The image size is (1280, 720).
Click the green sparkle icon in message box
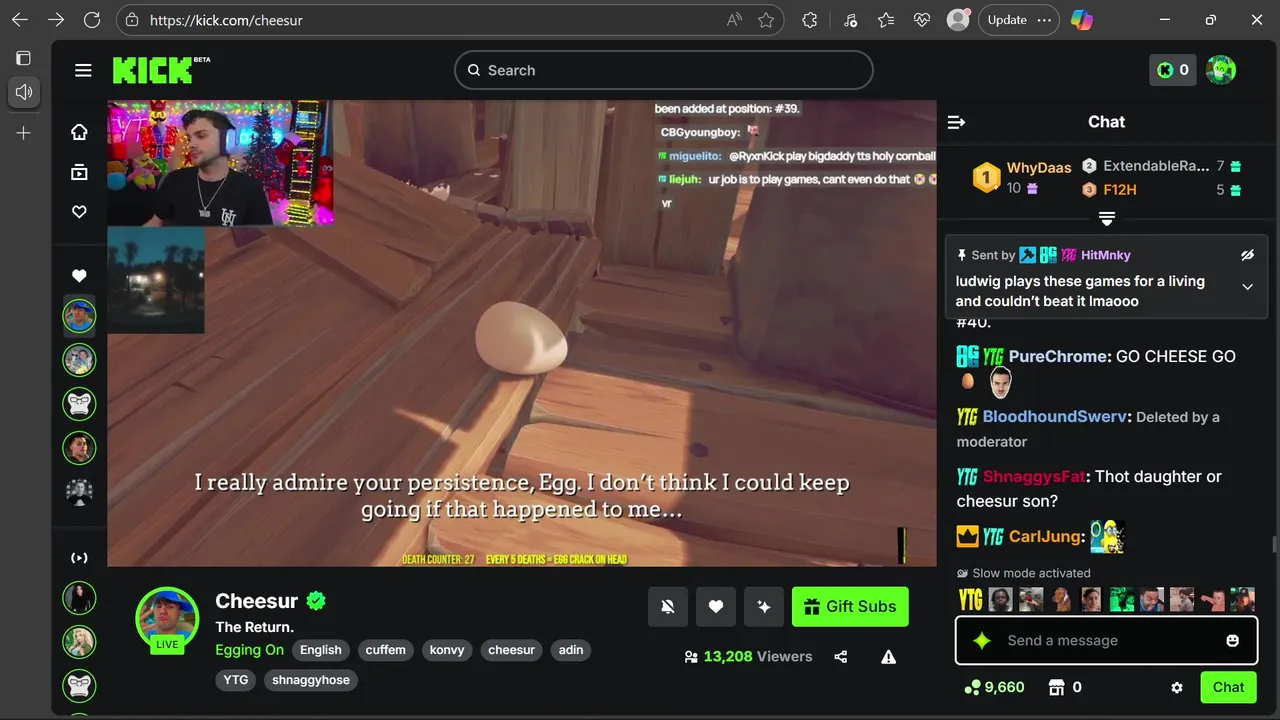982,641
